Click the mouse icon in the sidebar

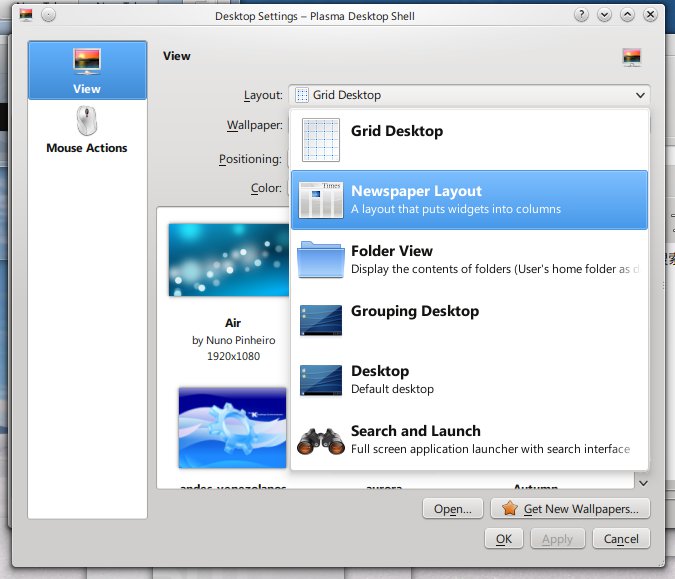tap(87, 121)
